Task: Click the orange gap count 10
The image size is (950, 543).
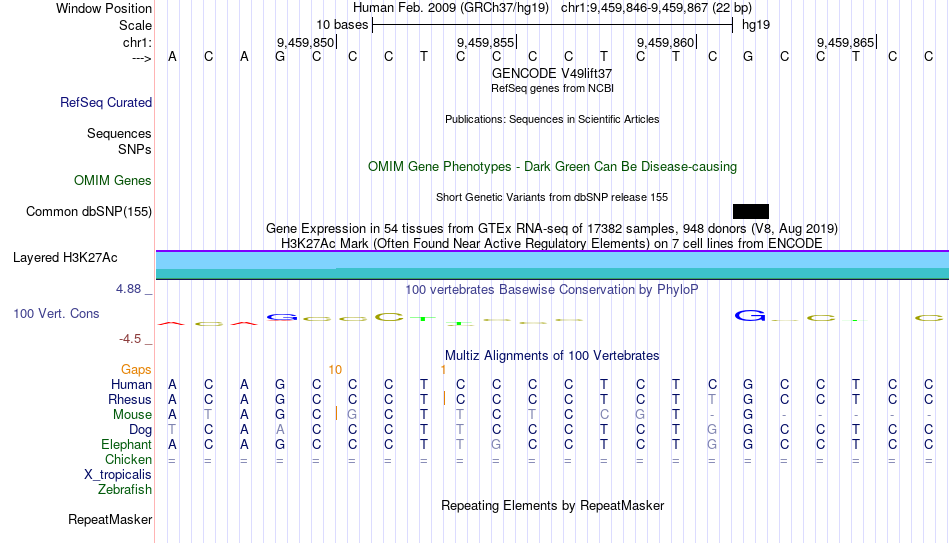Action: [335, 370]
